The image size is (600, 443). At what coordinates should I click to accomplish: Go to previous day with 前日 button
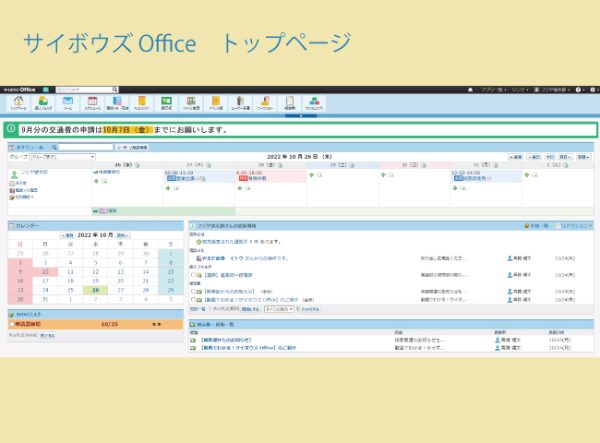tap(534, 157)
